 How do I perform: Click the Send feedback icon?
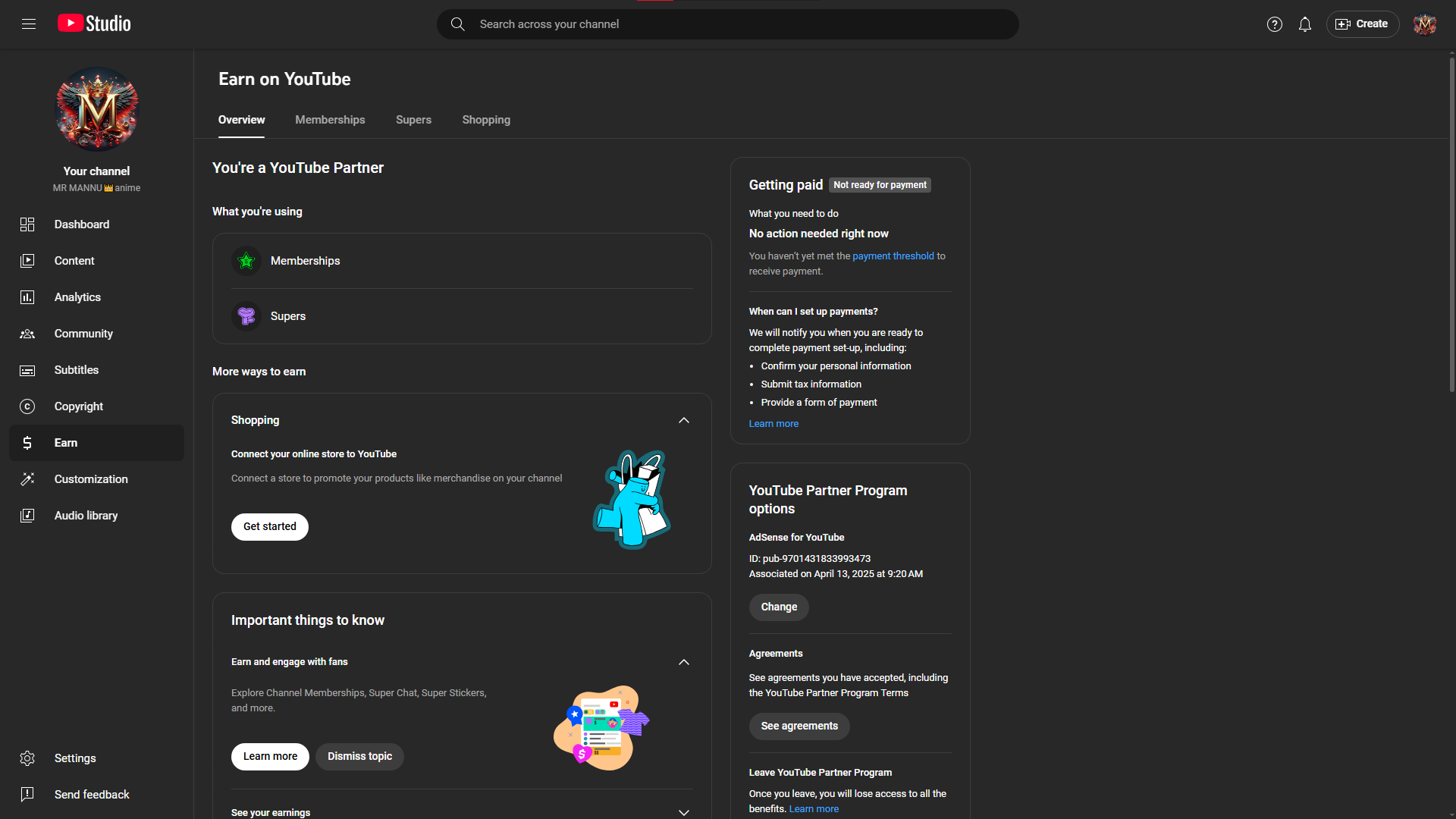[x=27, y=795]
